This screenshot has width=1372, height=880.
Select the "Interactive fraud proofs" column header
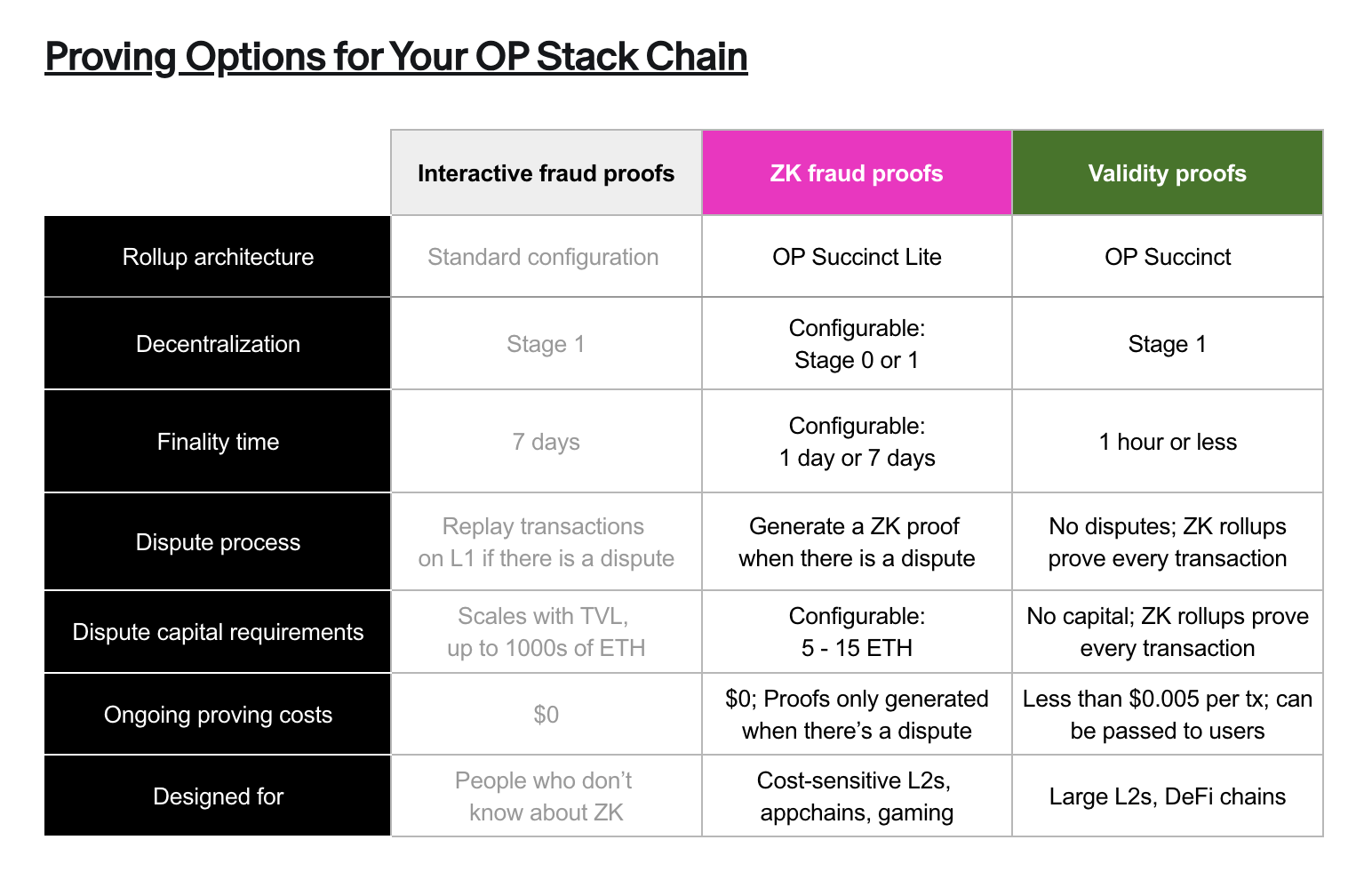point(546,173)
